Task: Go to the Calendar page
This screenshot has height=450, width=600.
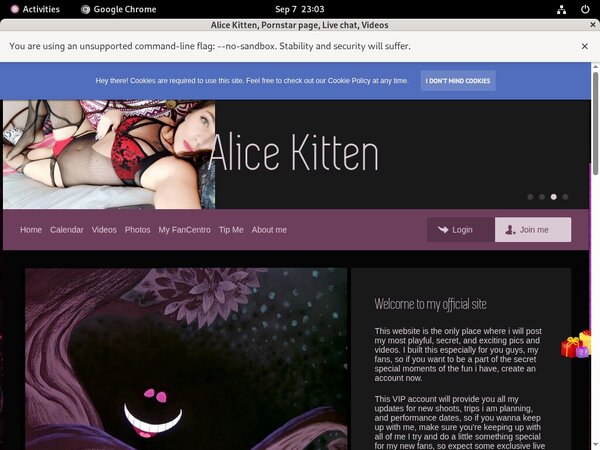Action: click(67, 230)
